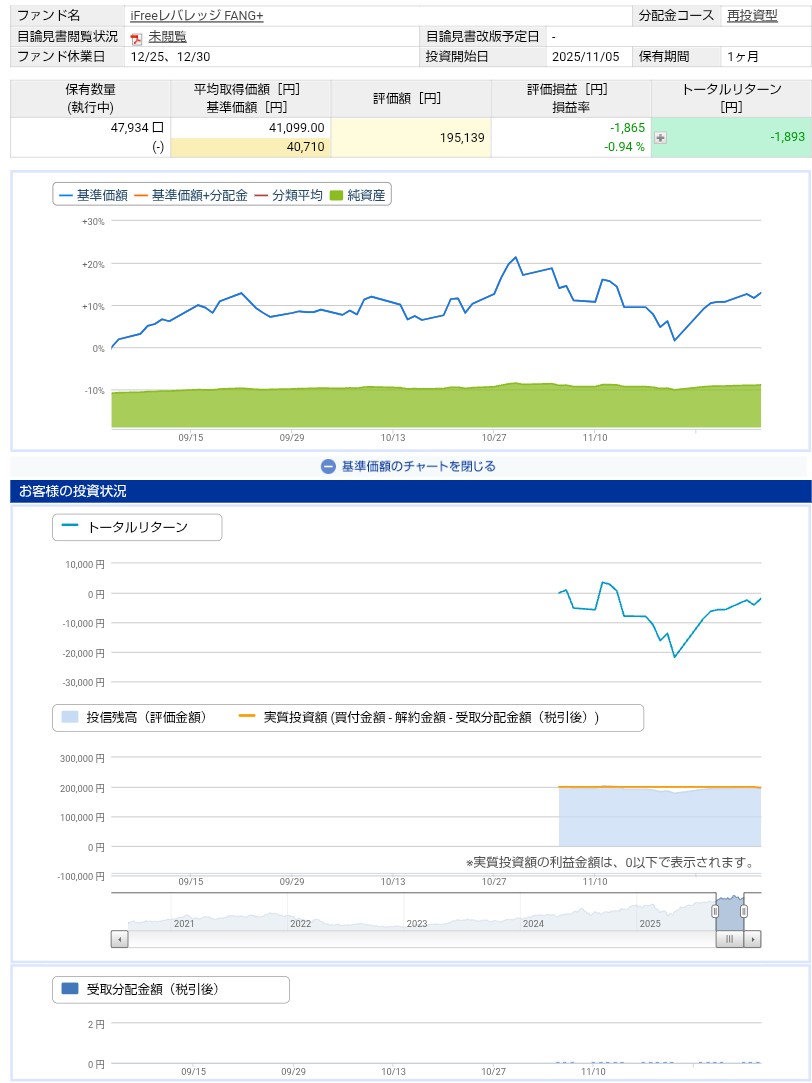The width and height of the screenshot is (812, 1083).
Task: Open the 未閲覧 prospectus link
Action: (167, 37)
